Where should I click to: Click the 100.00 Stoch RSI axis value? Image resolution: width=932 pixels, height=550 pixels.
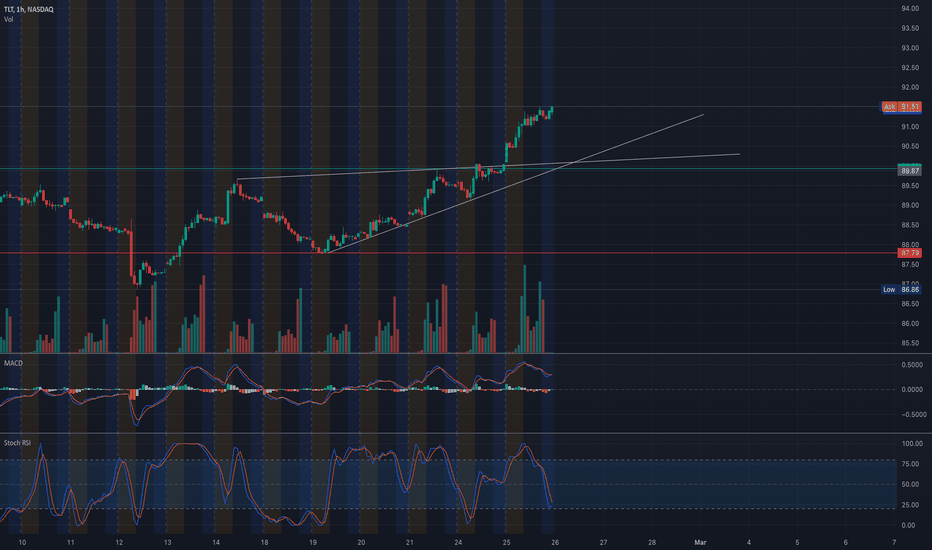click(912, 444)
